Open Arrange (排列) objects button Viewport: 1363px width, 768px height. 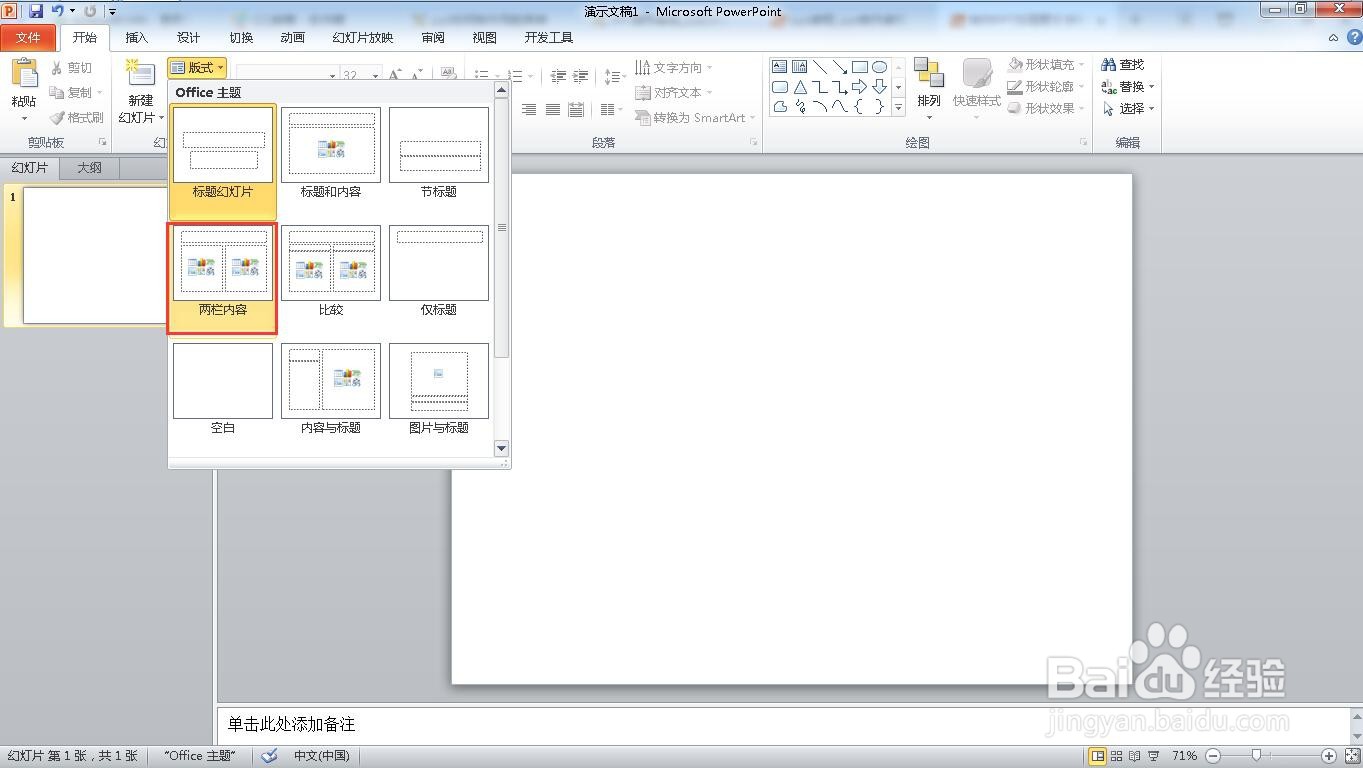tap(929, 88)
